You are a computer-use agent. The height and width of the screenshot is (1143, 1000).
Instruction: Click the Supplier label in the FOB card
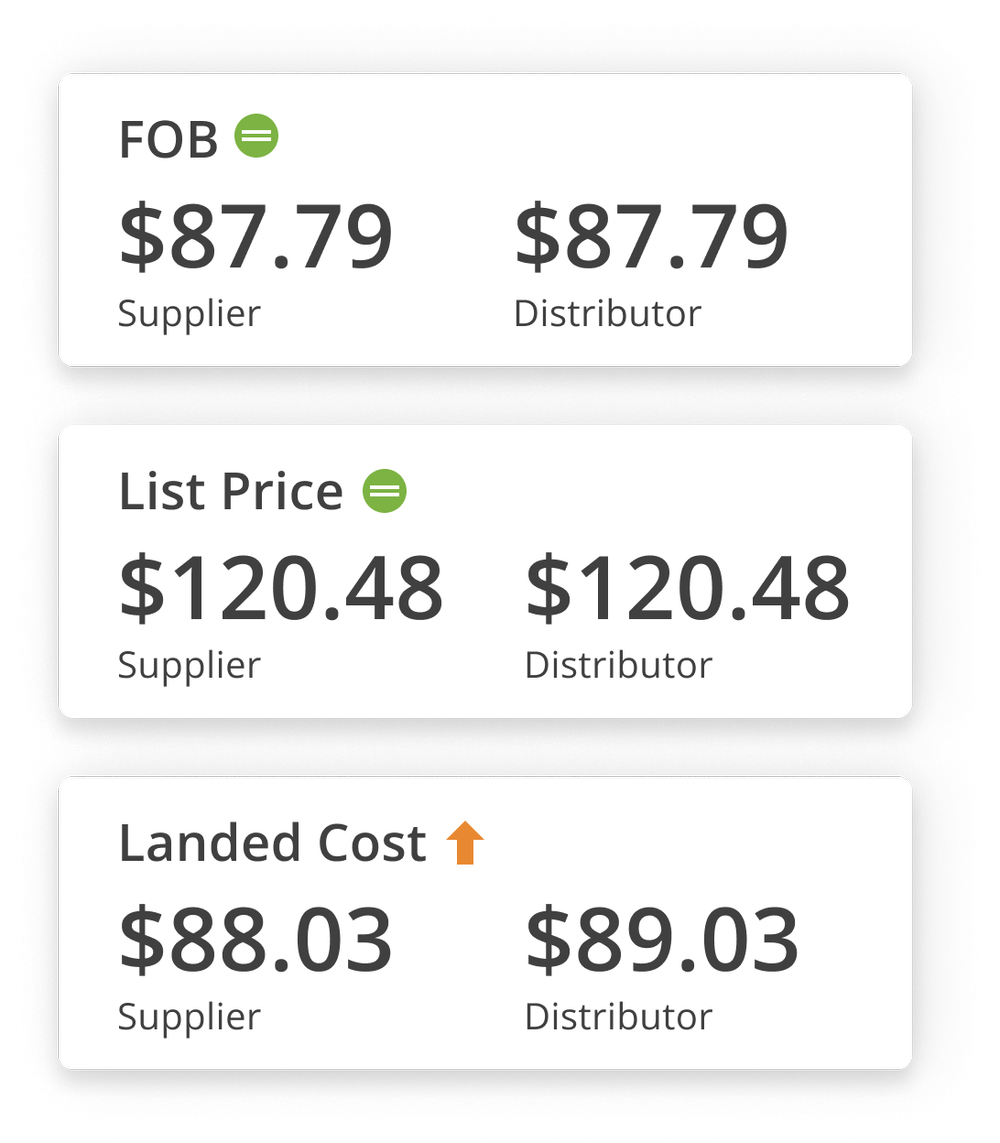(x=189, y=313)
